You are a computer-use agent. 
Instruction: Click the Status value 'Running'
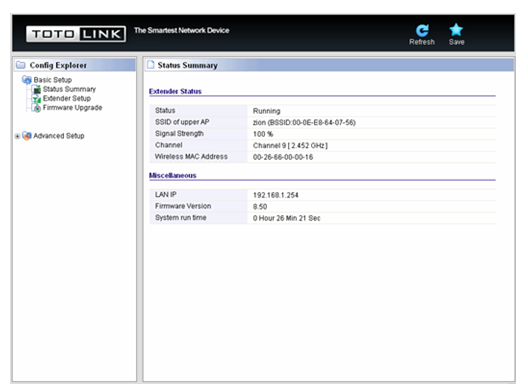(266, 111)
